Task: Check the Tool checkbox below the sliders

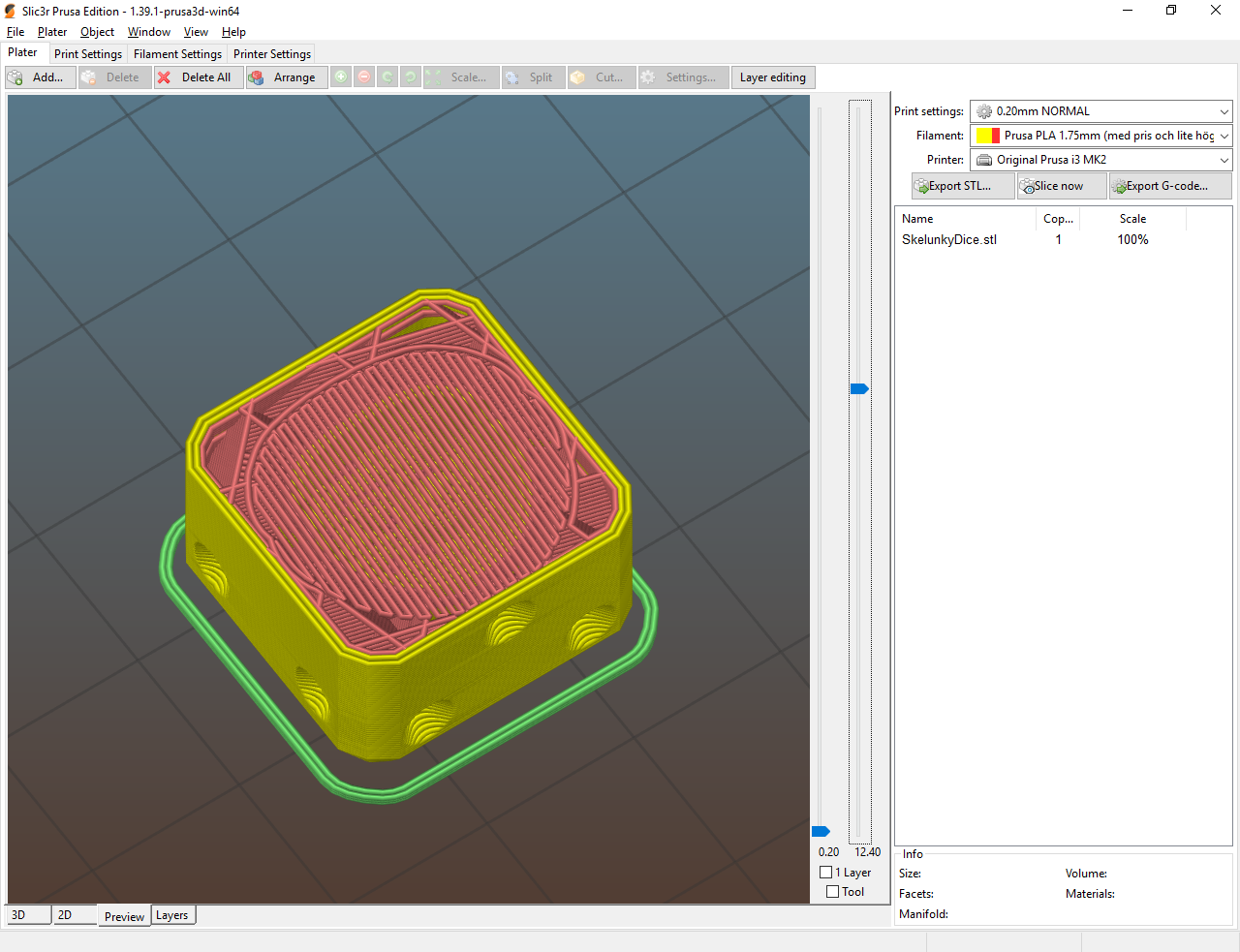Action: (832, 892)
